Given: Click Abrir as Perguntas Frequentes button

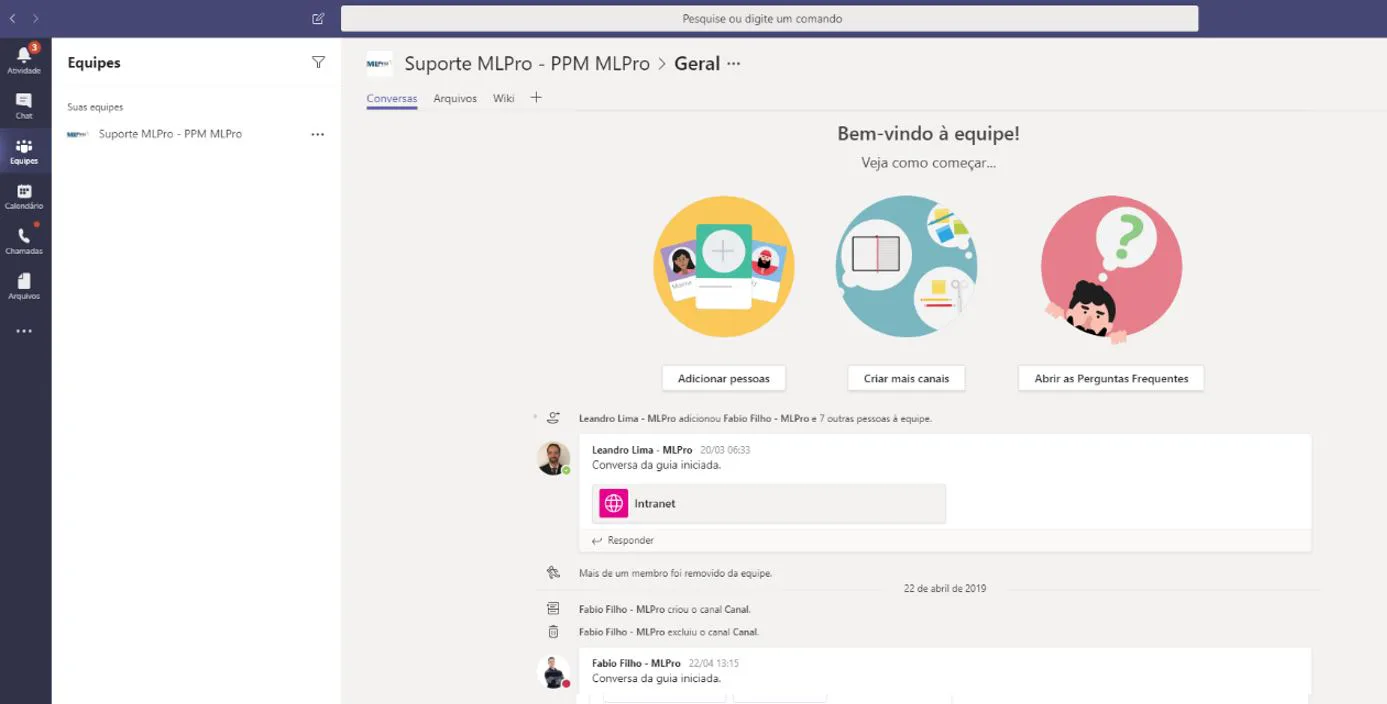Looking at the screenshot, I should [1111, 378].
